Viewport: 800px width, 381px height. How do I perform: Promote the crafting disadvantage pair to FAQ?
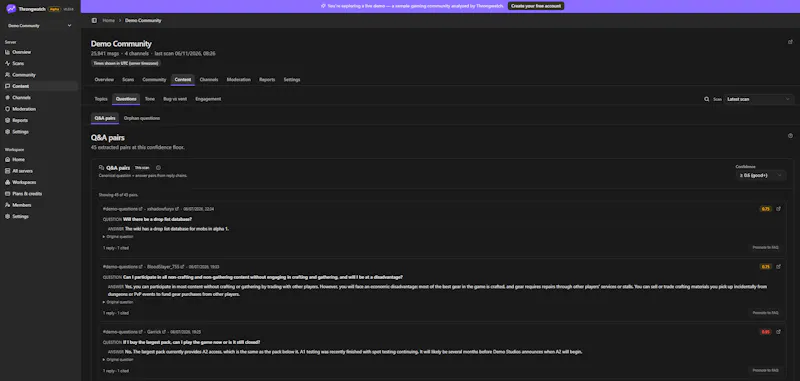click(x=765, y=313)
